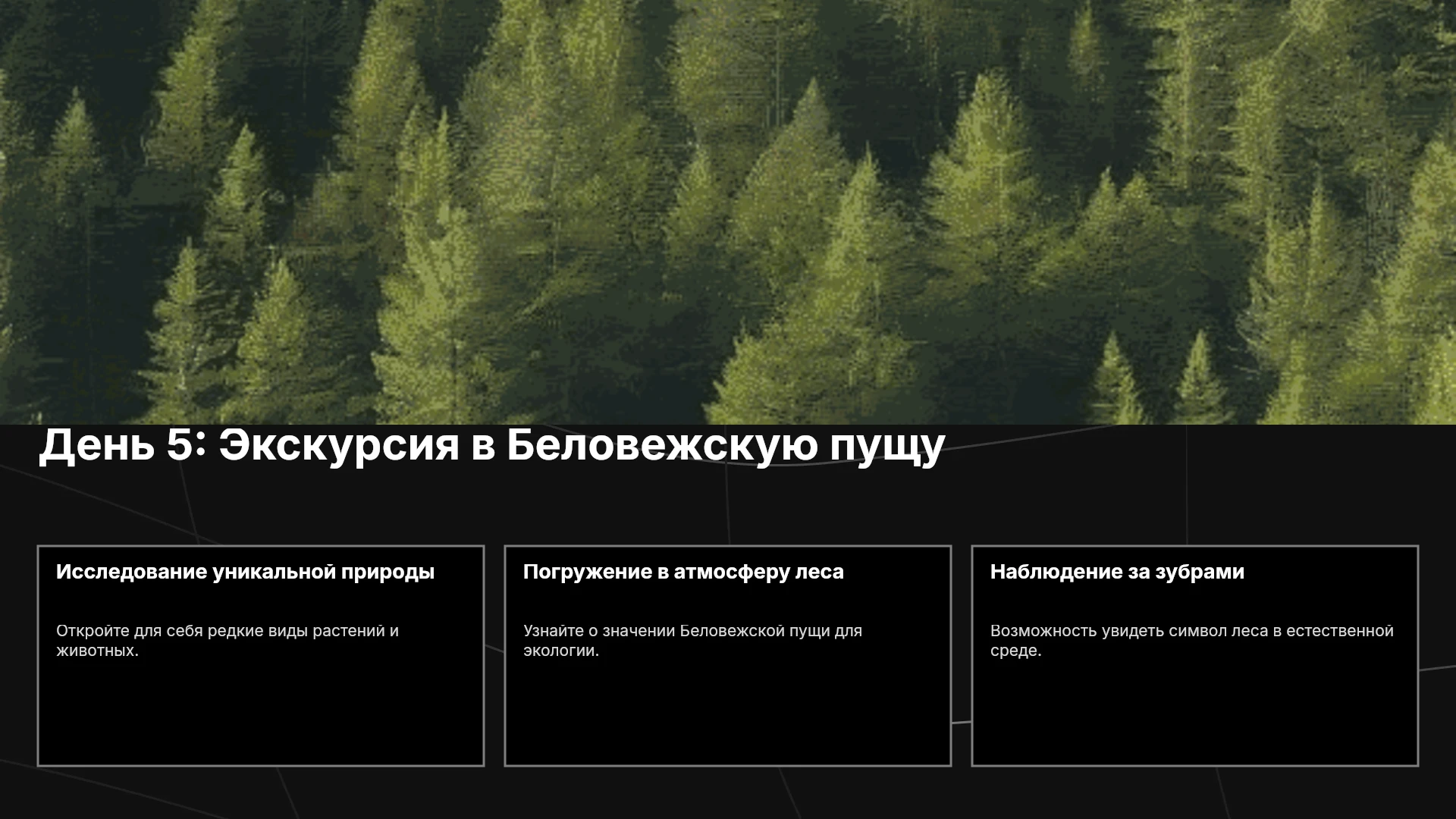Click the heading Наблюдение за зубрами

click(1117, 572)
